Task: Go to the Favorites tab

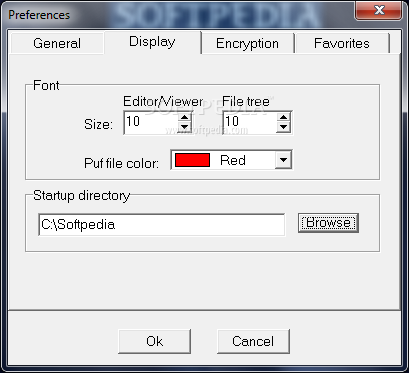Action: pyautogui.click(x=342, y=43)
